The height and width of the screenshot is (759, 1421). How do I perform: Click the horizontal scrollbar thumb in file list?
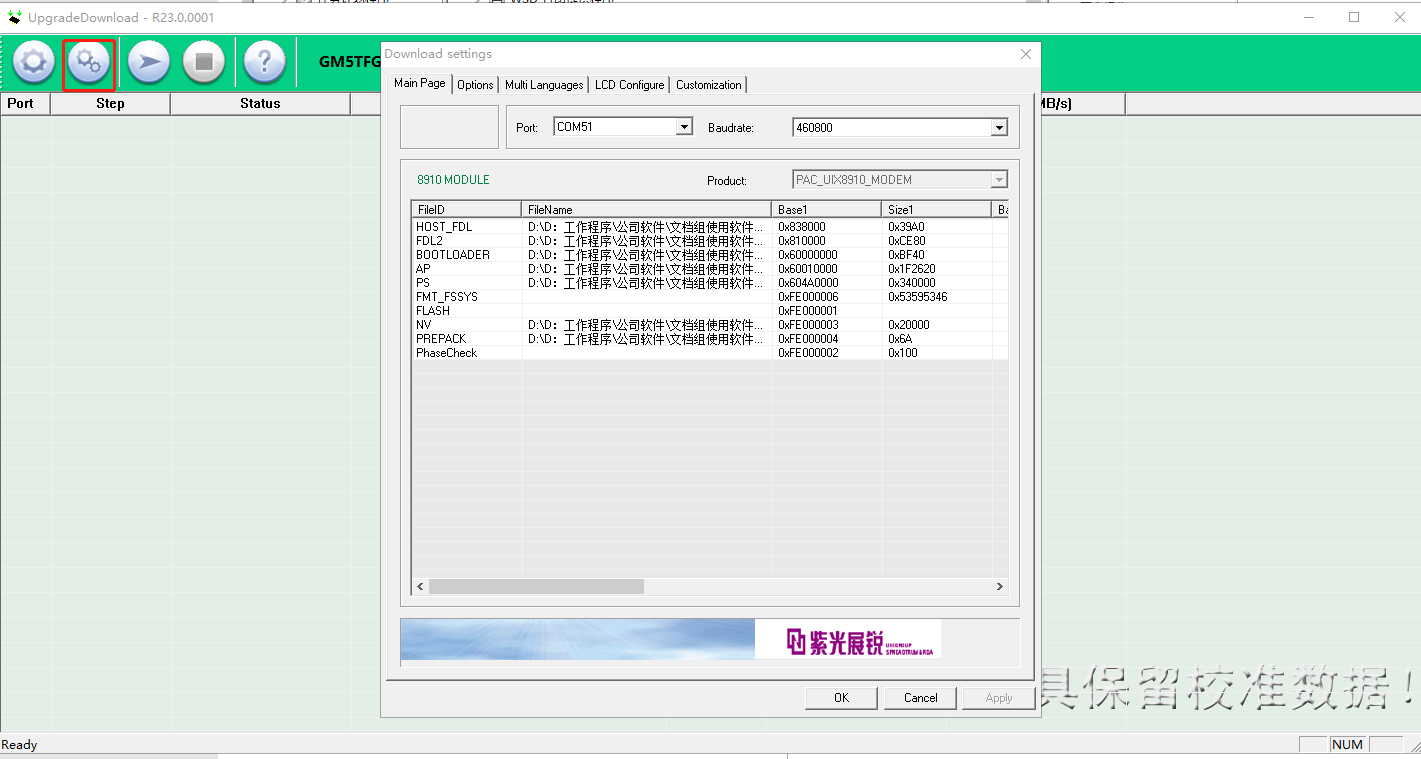point(536,587)
